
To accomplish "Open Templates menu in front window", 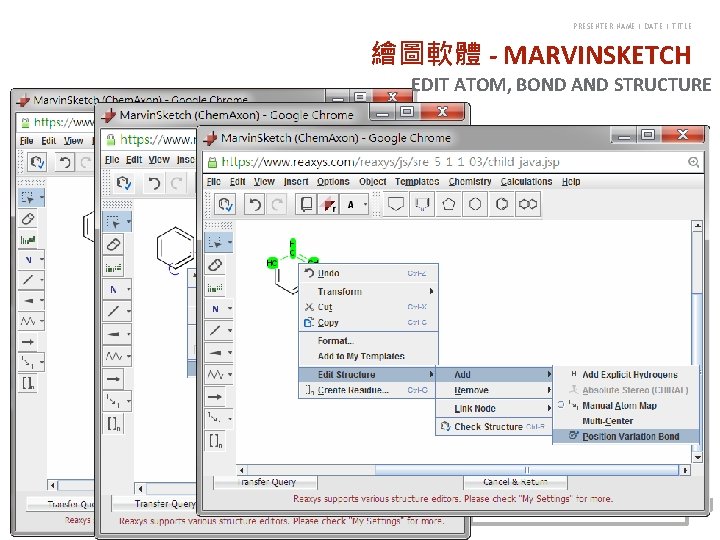I will [417, 182].
